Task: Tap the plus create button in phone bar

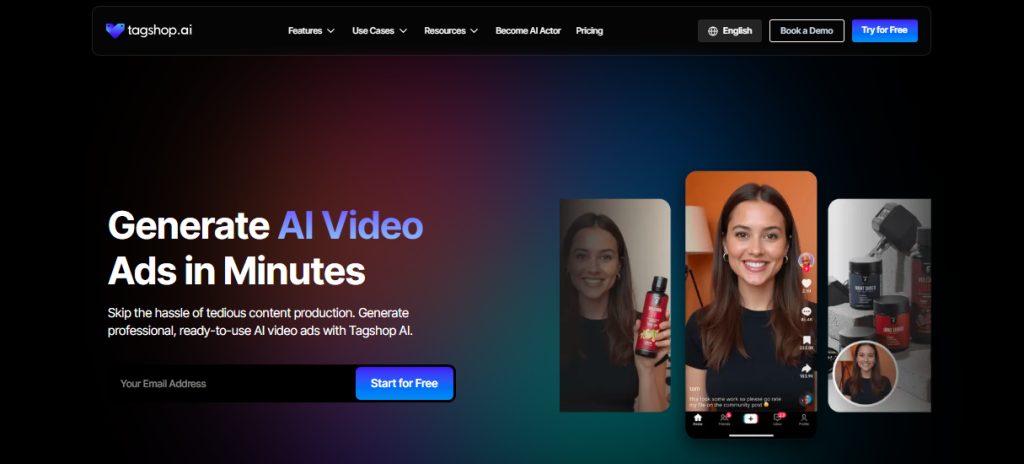Action: (751, 418)
